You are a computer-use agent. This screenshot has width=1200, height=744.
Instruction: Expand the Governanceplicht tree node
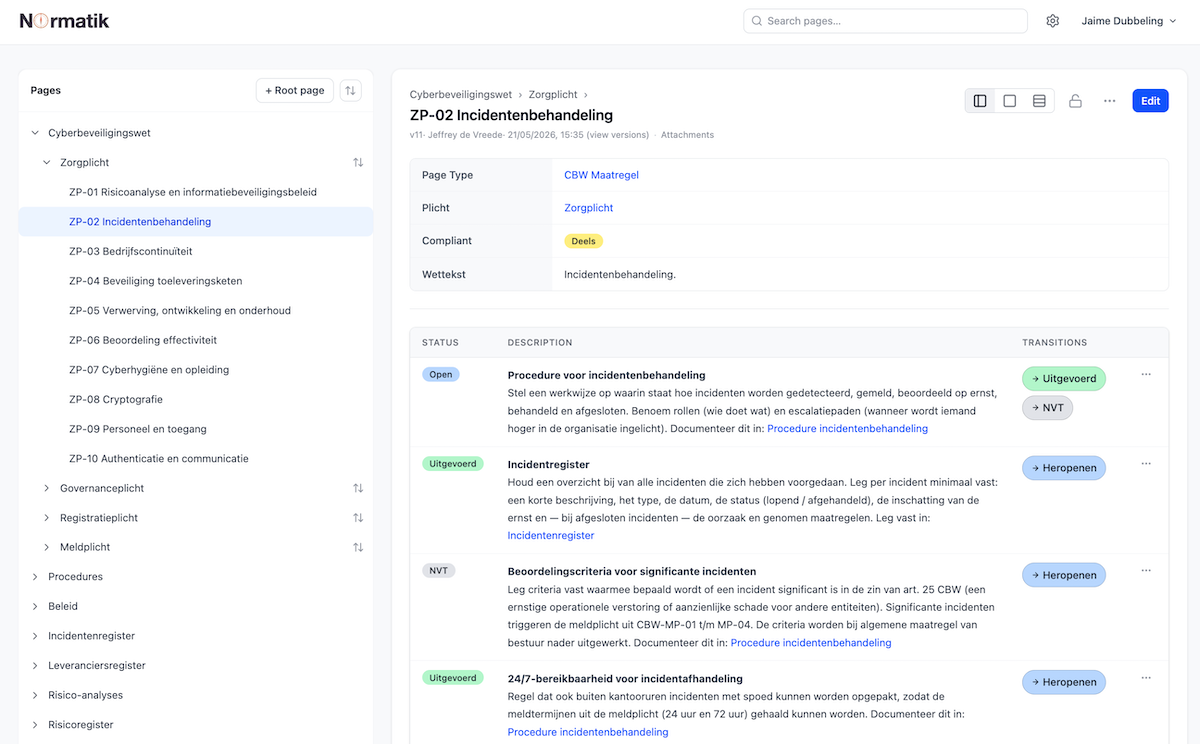(47, 488)
